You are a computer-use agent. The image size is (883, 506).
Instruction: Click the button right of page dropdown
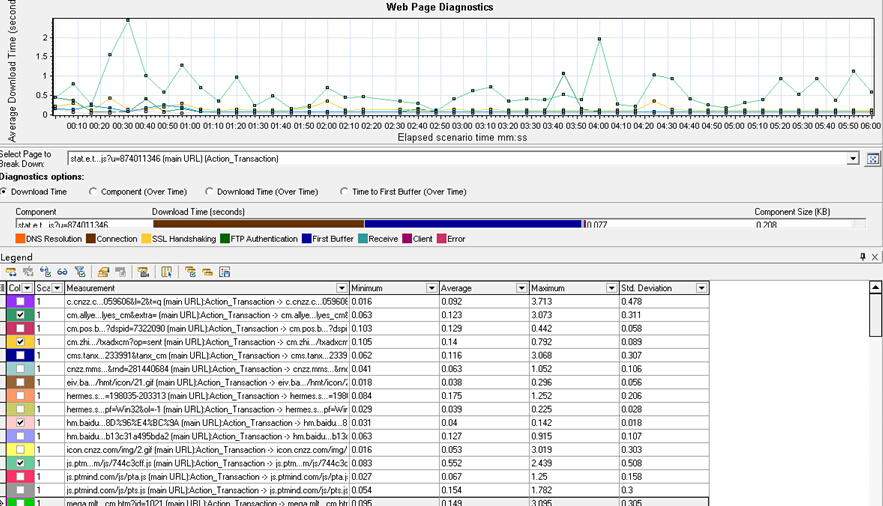pyautogui.click(x=872, y=158)
